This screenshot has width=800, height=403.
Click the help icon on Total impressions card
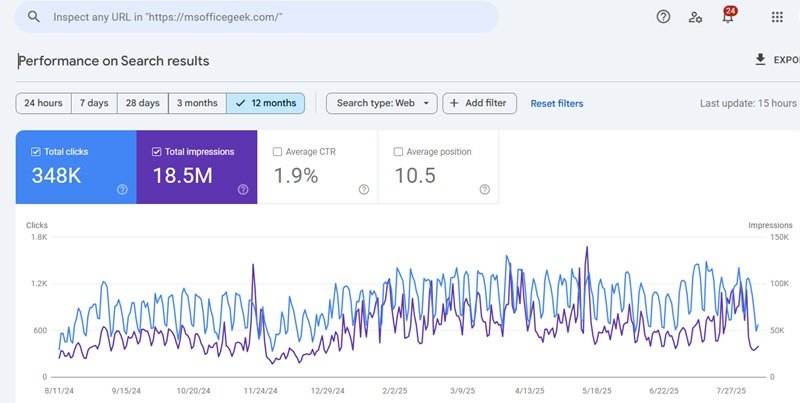pyautogui.click(x=243, y=189)
